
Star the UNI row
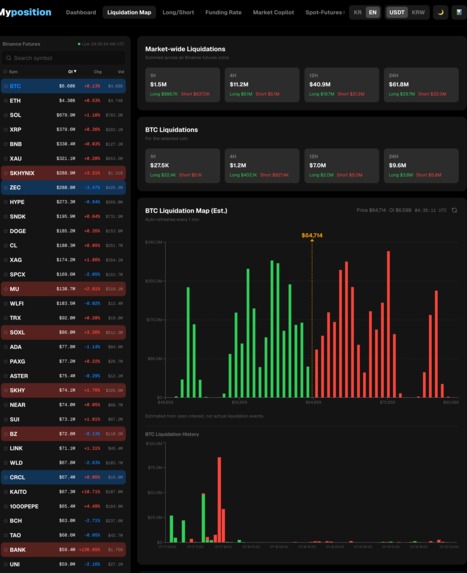5,564
